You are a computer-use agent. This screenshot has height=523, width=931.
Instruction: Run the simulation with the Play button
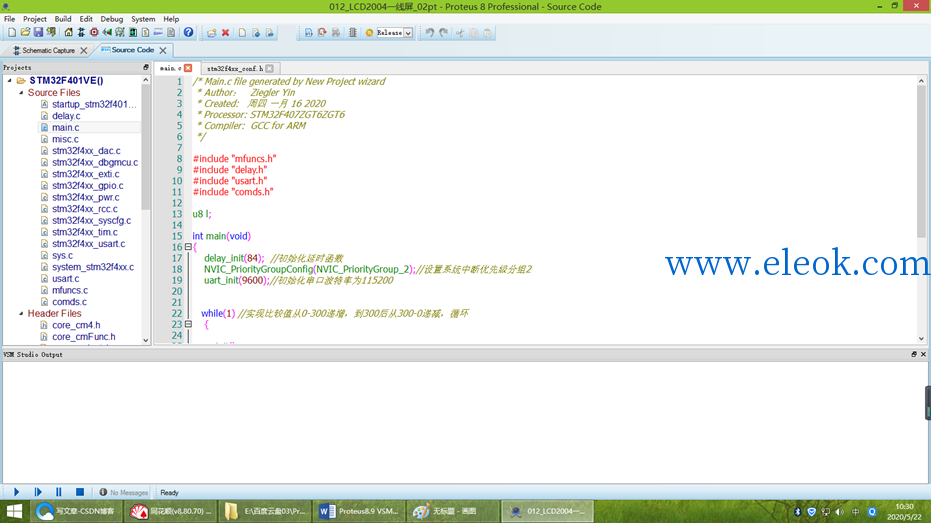click(17, 492)
